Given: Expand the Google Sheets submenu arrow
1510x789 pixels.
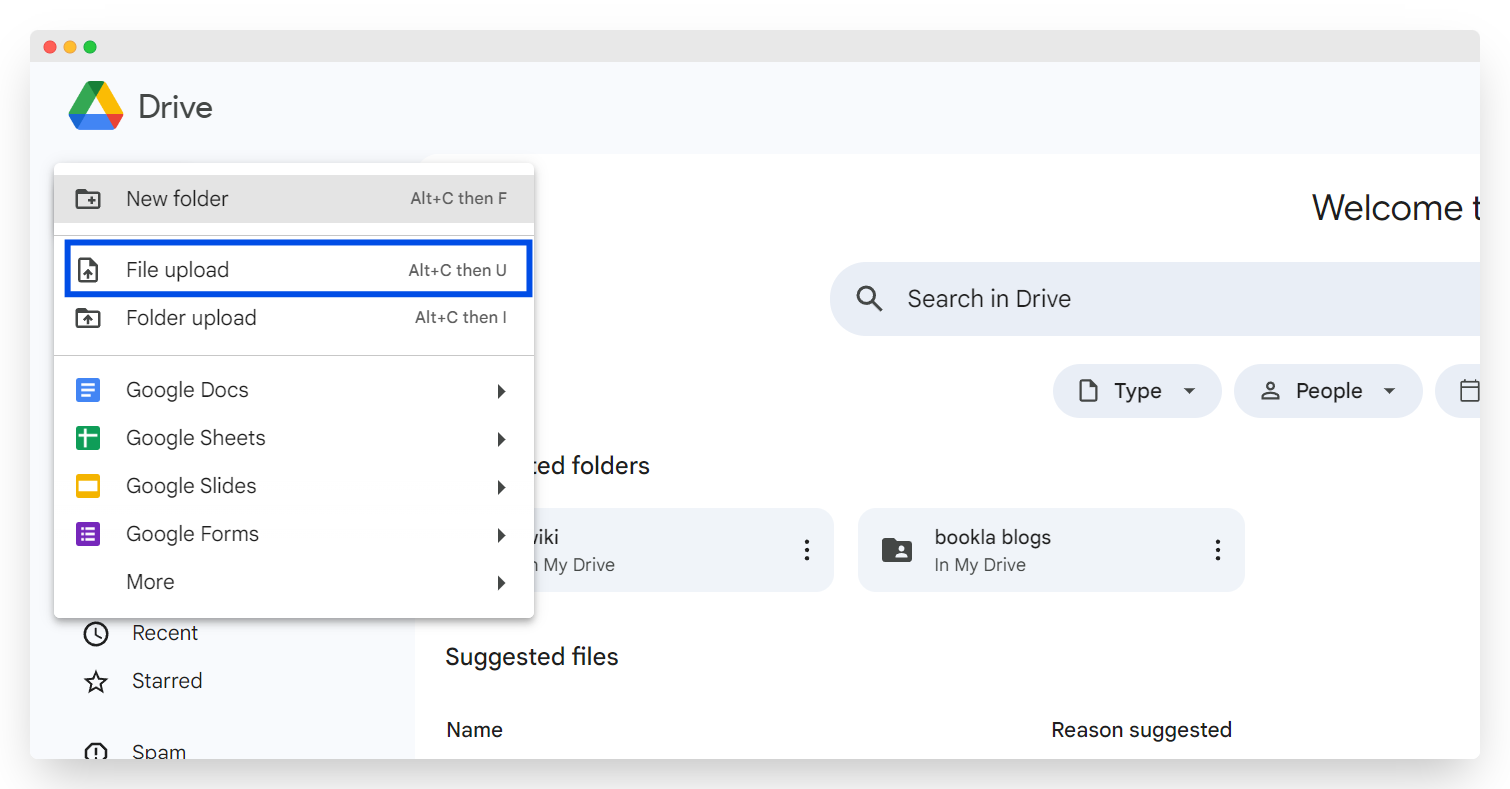Looking at the screenshot, I should tap(501, 439).
